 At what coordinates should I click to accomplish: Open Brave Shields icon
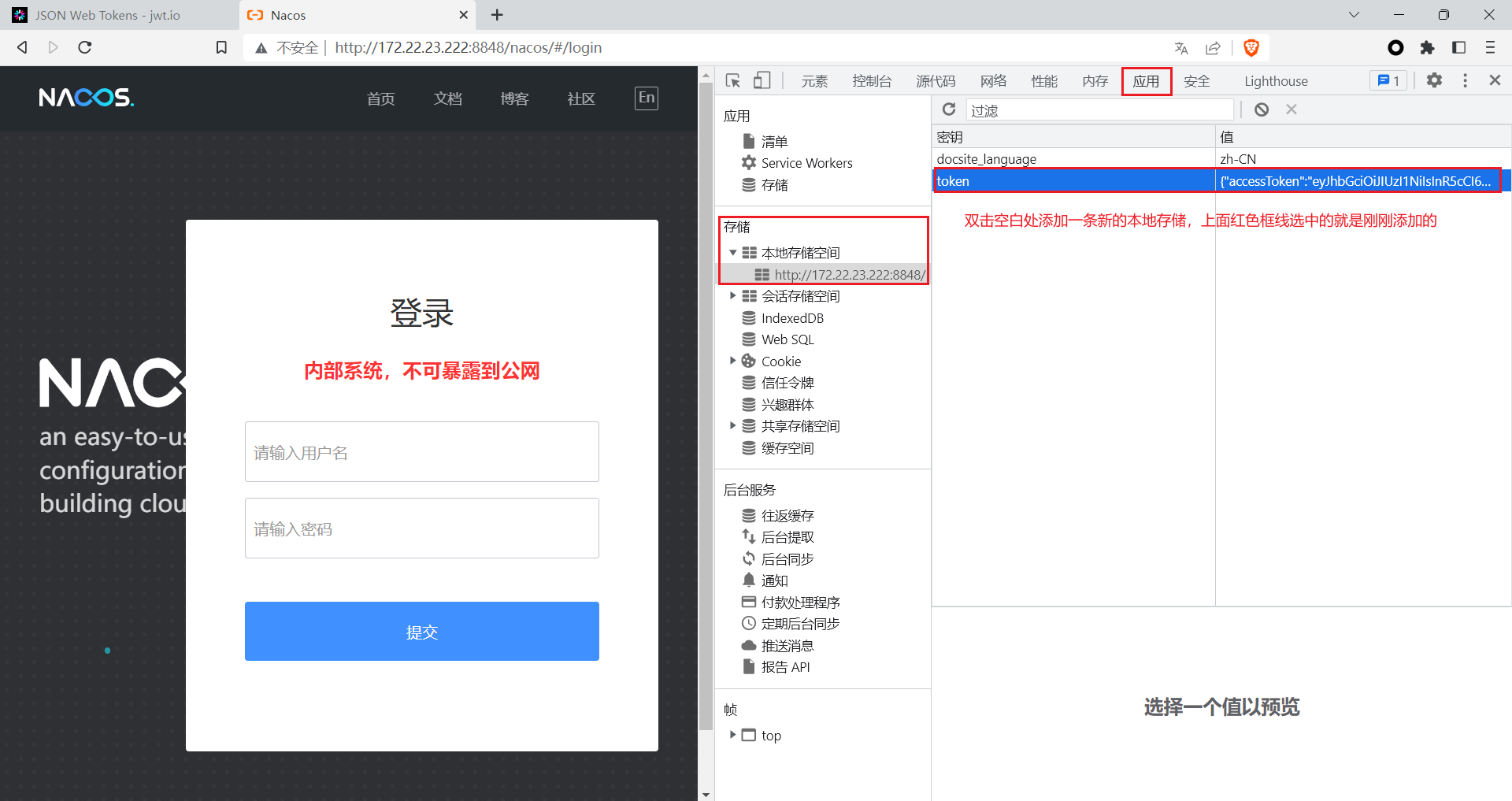pyautogui.click(x=1251, y=48)
